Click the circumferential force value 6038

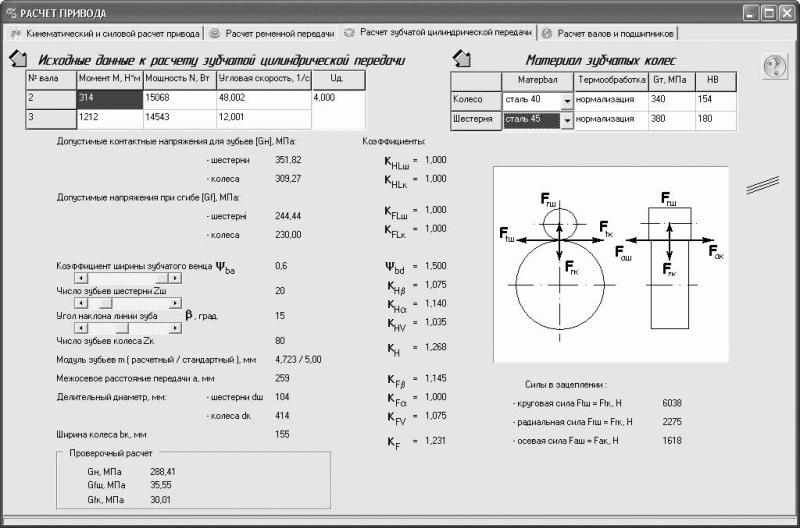pyautogui.click(x=672, y=403)
